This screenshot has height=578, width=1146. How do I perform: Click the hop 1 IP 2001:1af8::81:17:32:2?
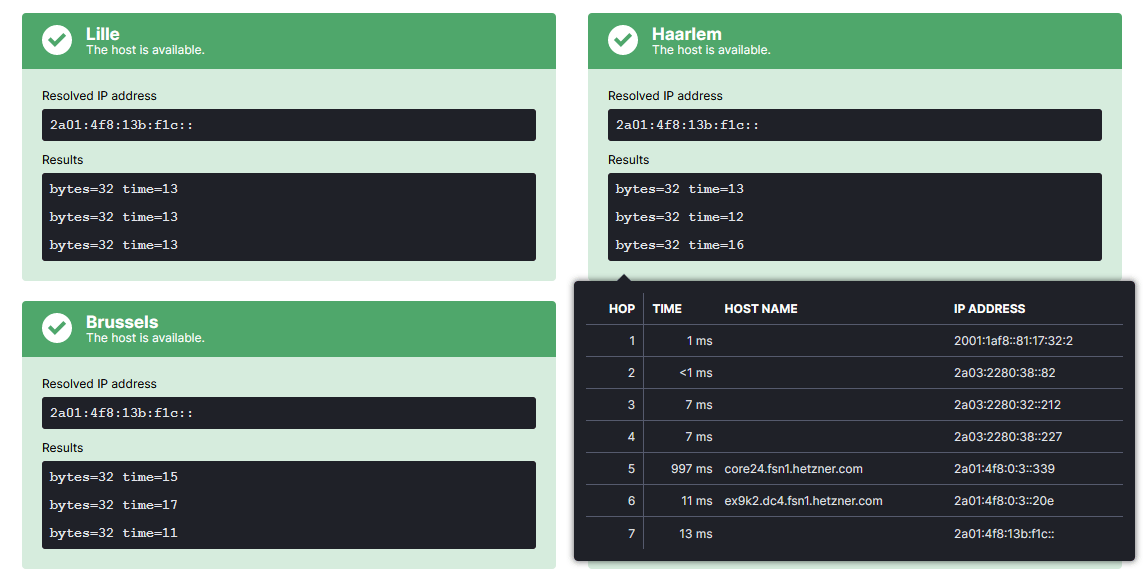(1013, 341)
